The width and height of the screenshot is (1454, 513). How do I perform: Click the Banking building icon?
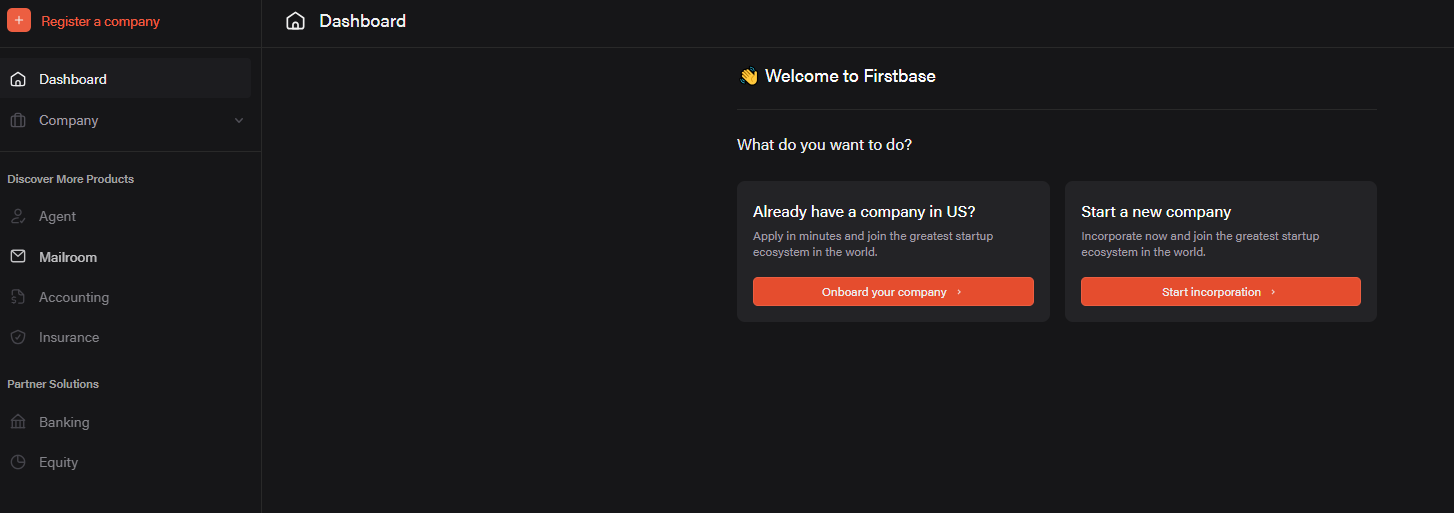(x=18, y=422)
